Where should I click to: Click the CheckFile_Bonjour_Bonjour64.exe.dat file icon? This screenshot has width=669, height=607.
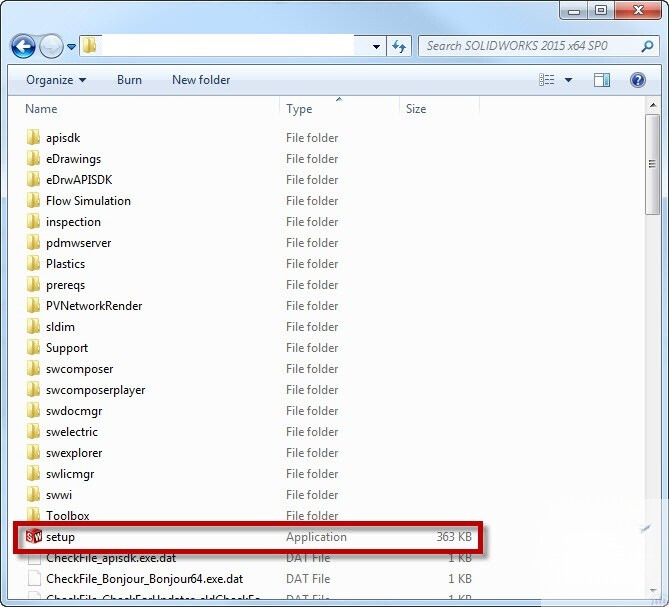tap(34, 579)
